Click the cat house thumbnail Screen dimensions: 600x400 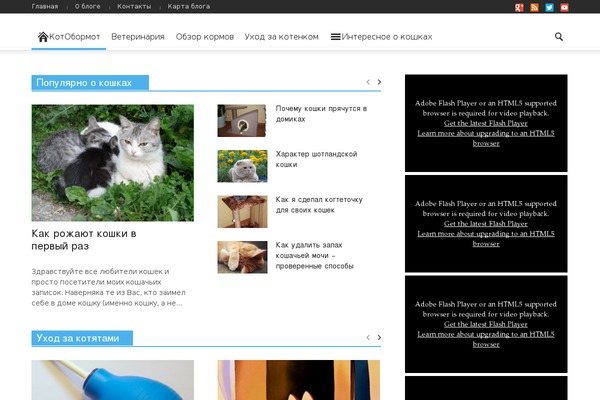tap(242, 121)
